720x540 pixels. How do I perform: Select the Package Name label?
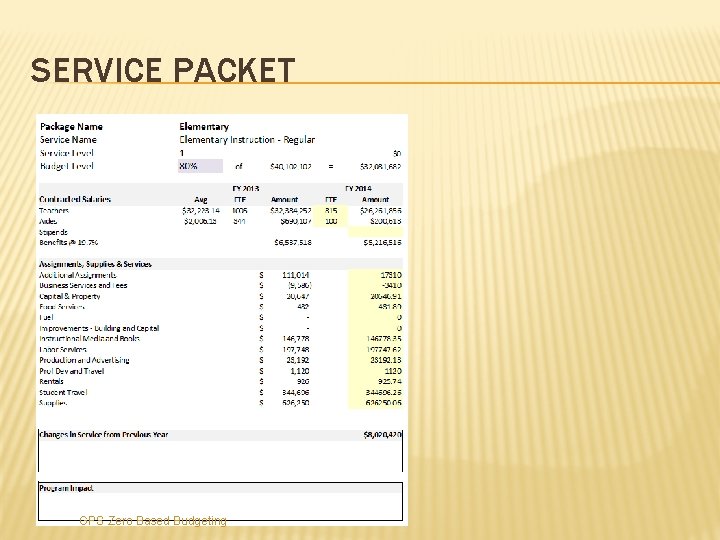[x=71, y=127]
